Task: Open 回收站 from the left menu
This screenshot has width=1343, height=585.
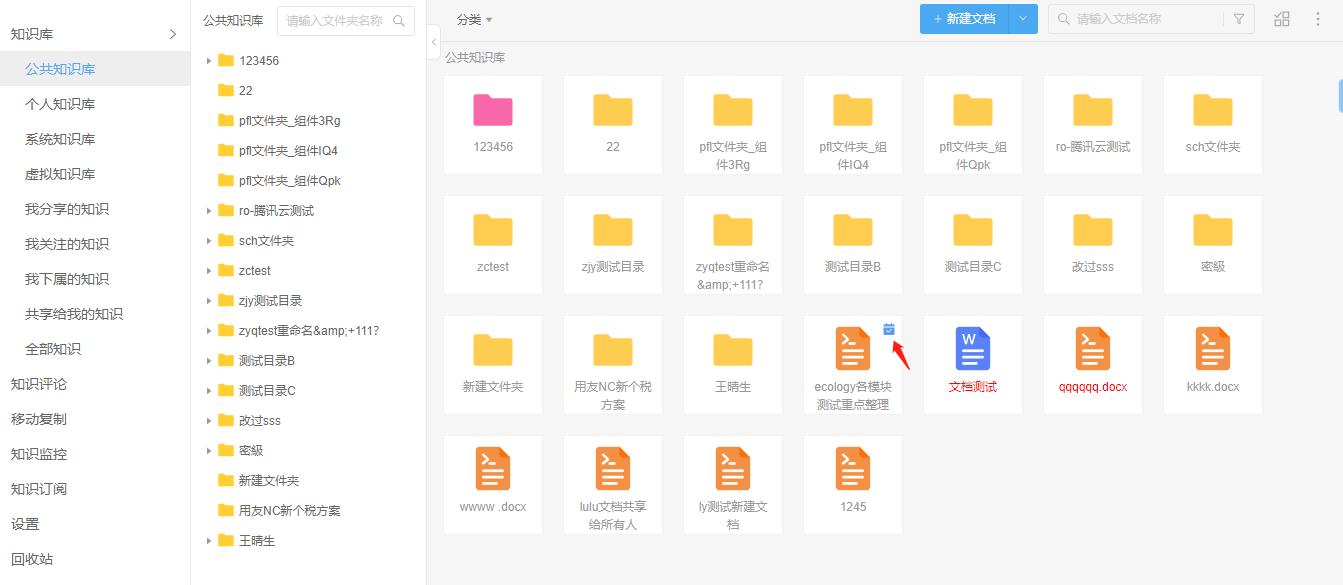Action: (32, 559)
